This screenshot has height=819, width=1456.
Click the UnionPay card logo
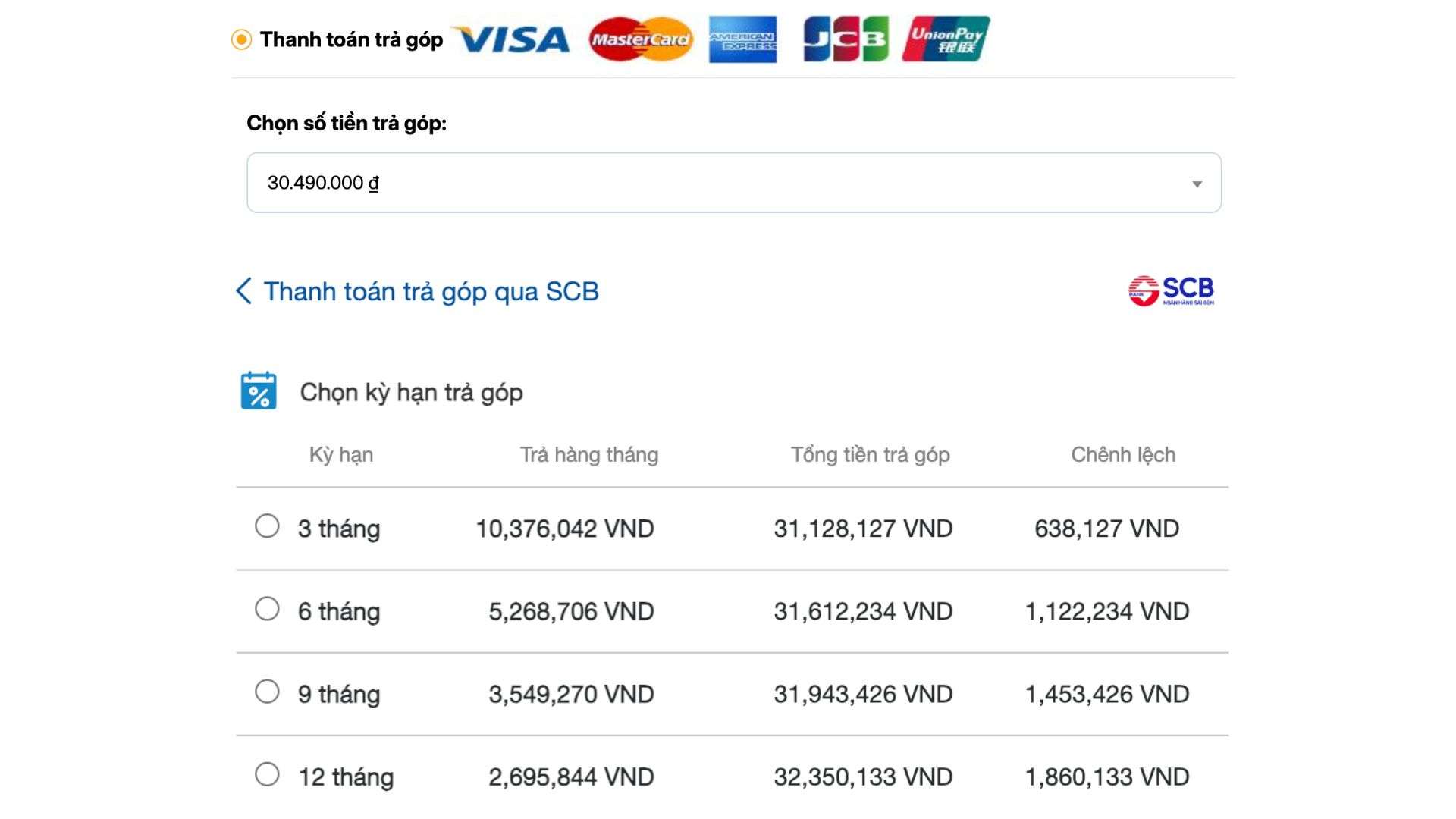946,39
